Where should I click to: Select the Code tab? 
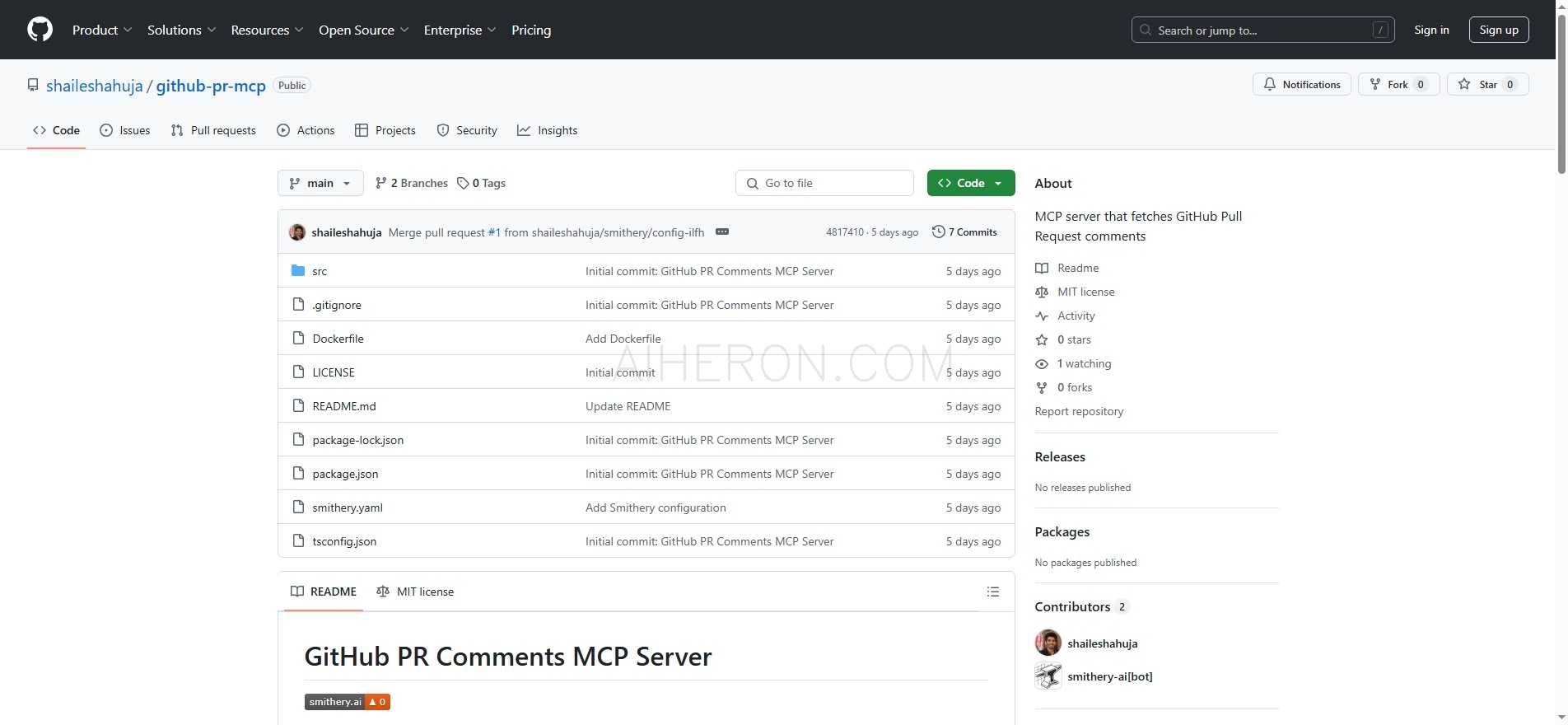(x=56, y=130)
